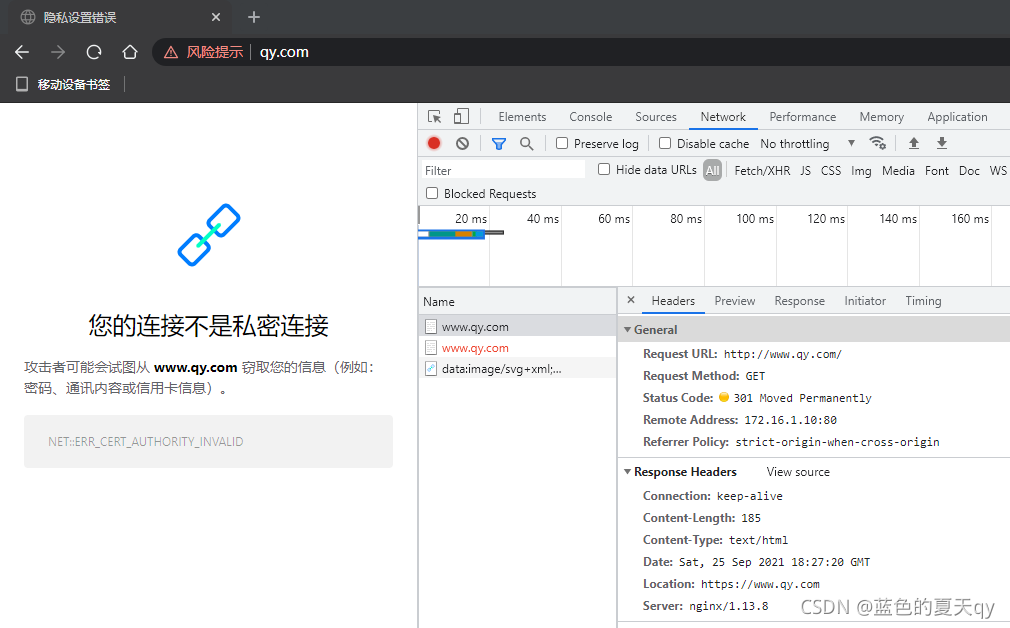
Task: Switch to the Headers detail tab
Action: [673, 301]
